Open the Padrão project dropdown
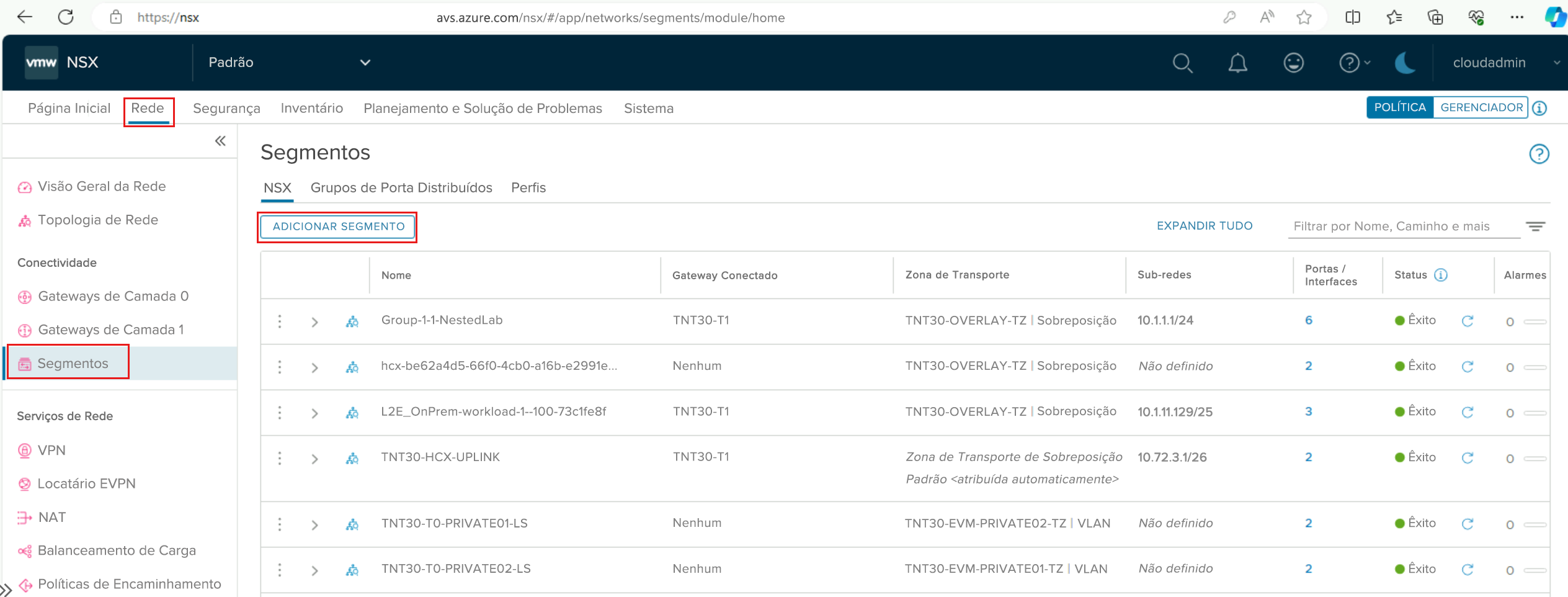Viewport: 1568px width, 597px height. (289, 63)
